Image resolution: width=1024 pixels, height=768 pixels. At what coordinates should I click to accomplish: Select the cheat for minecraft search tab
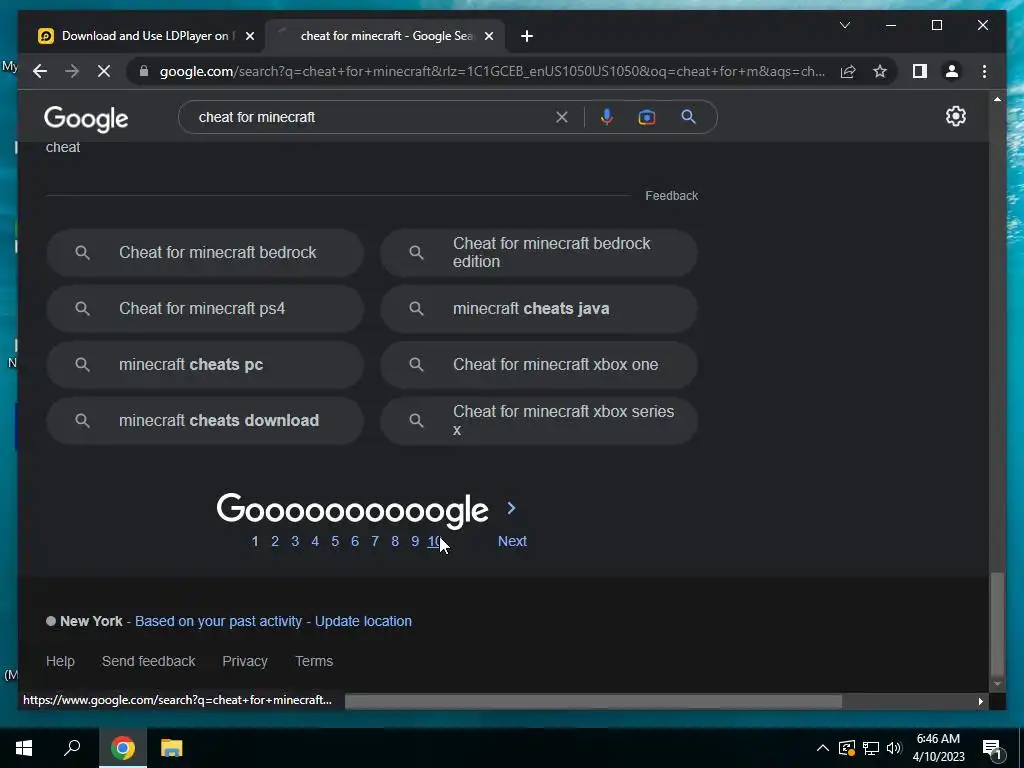pyautogui.click(x=385, y=36)
